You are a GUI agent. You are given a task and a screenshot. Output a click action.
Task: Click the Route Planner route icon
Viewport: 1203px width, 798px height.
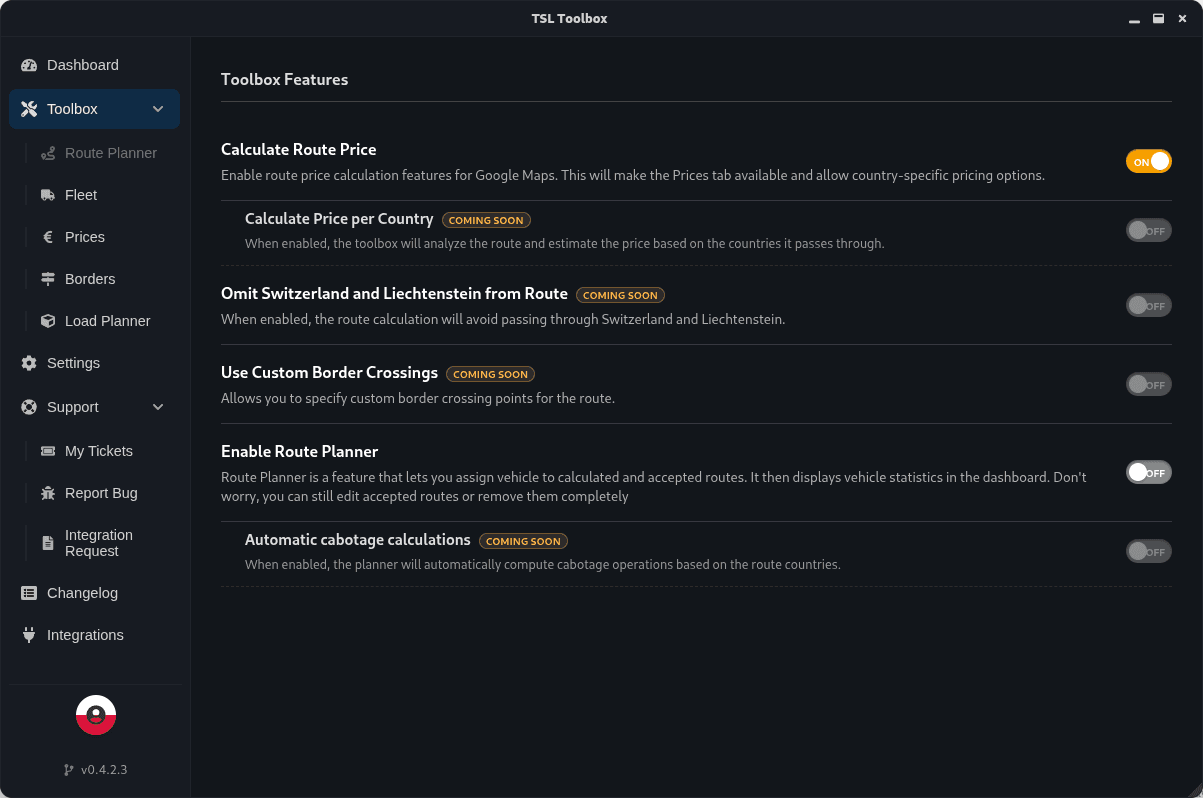click(x=48, y=153)
